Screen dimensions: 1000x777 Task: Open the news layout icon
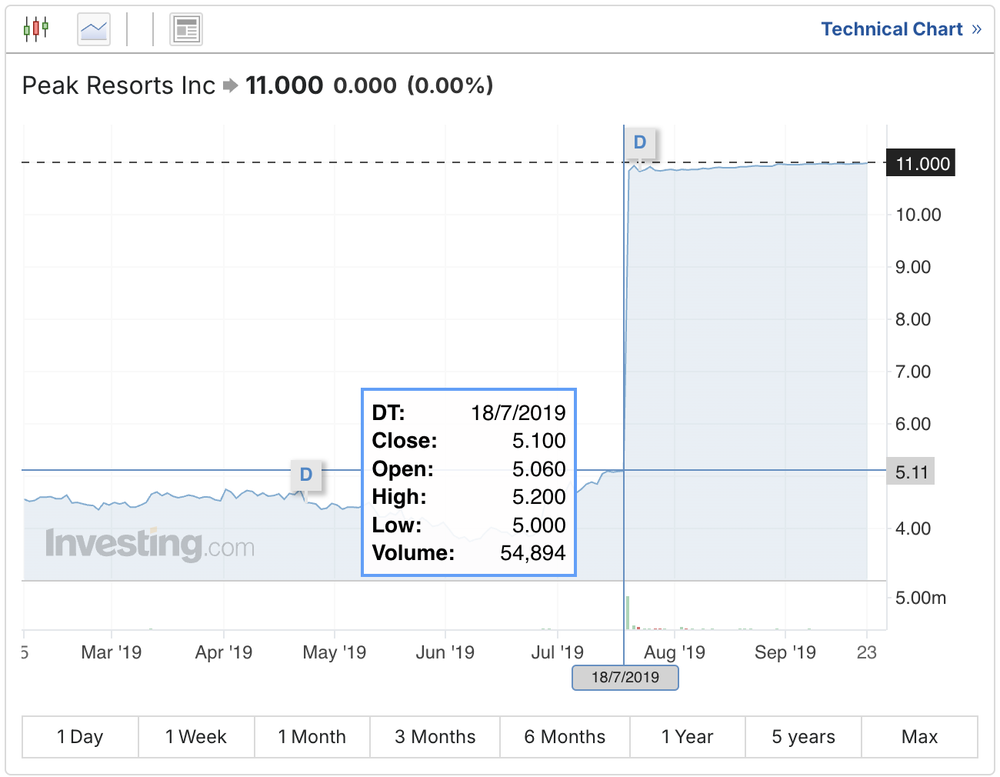(x=186, y=29)
